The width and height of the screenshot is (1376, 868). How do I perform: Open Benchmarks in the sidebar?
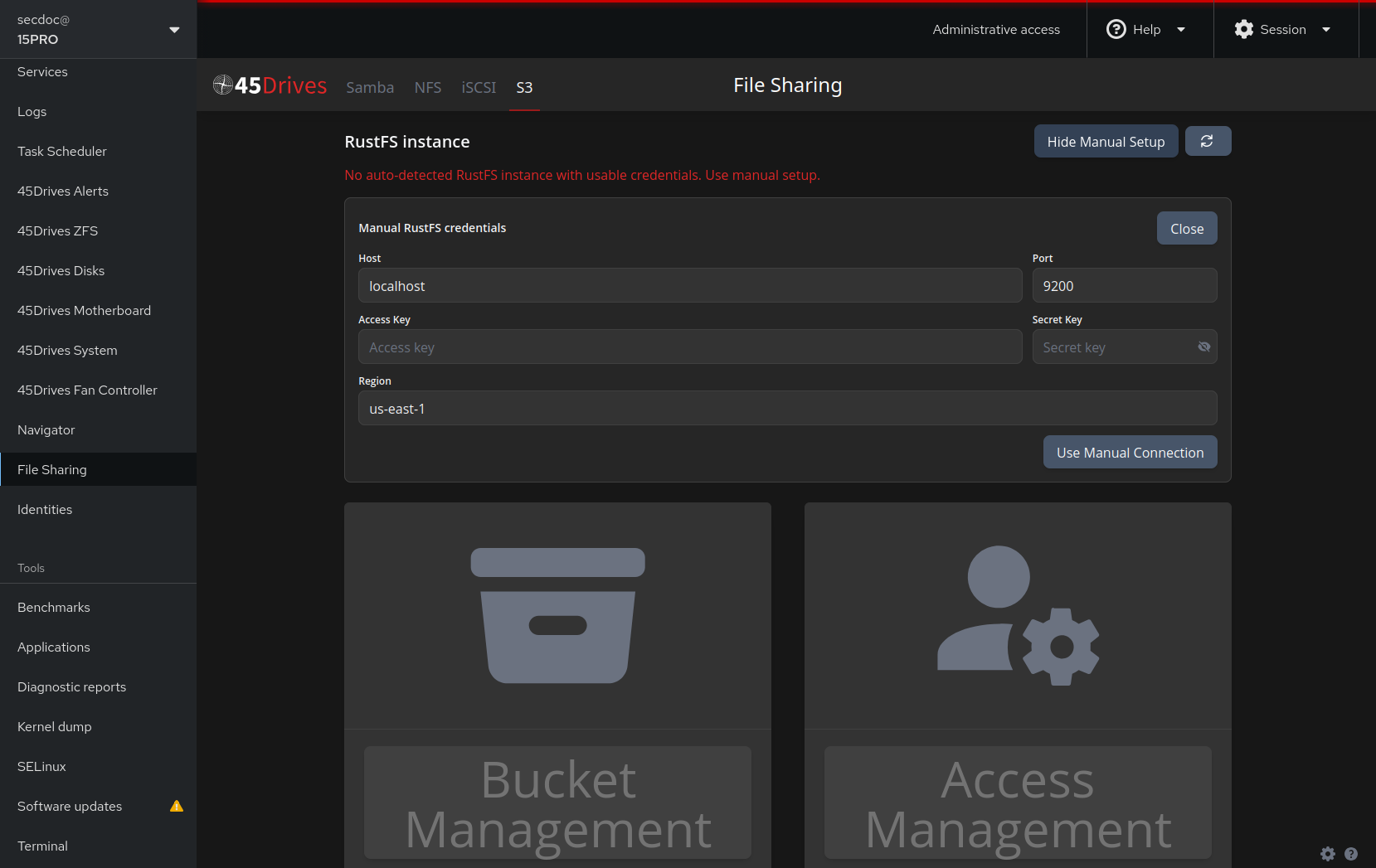98,608
